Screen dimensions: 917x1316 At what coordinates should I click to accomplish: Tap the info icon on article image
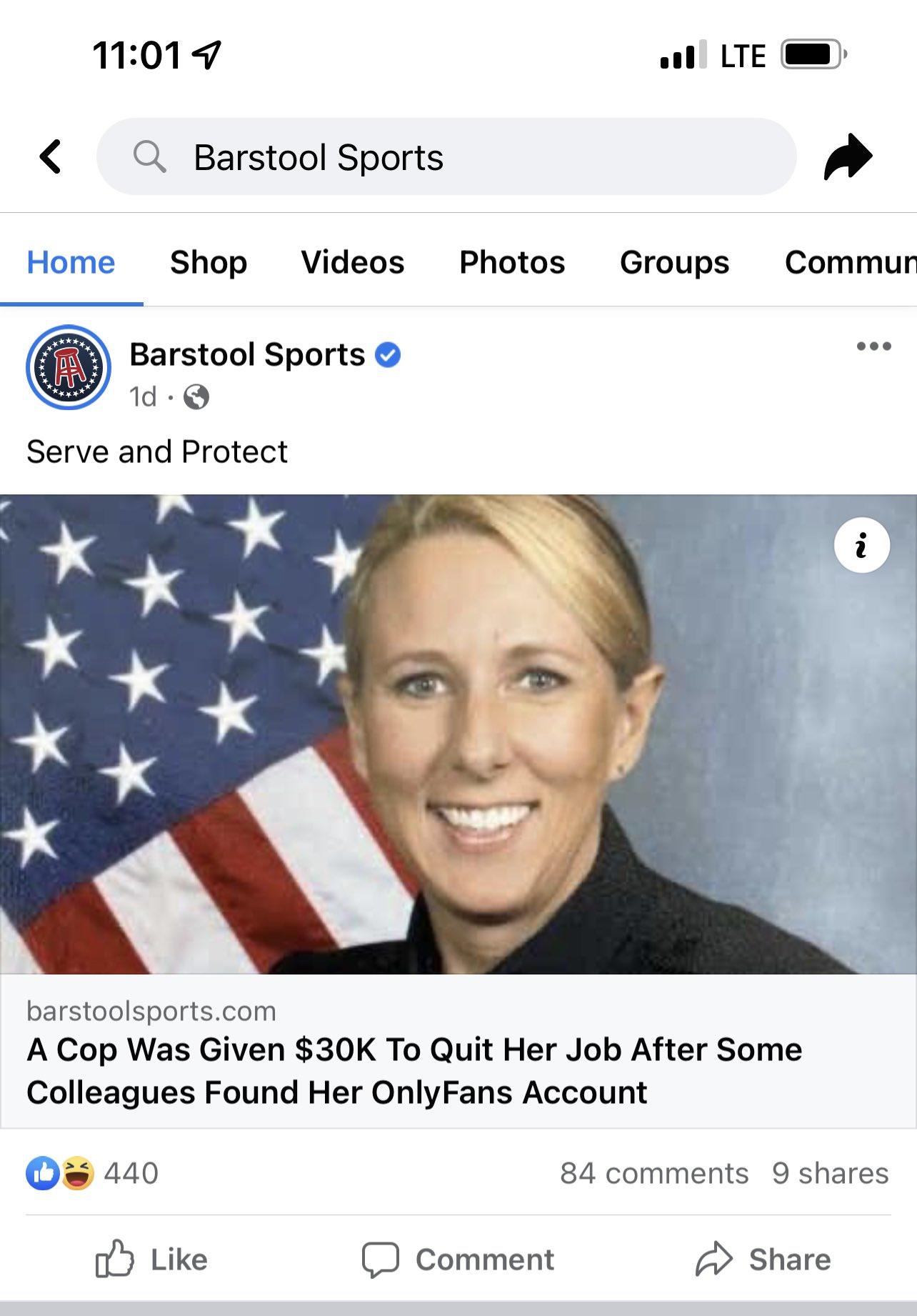[861, 545]
